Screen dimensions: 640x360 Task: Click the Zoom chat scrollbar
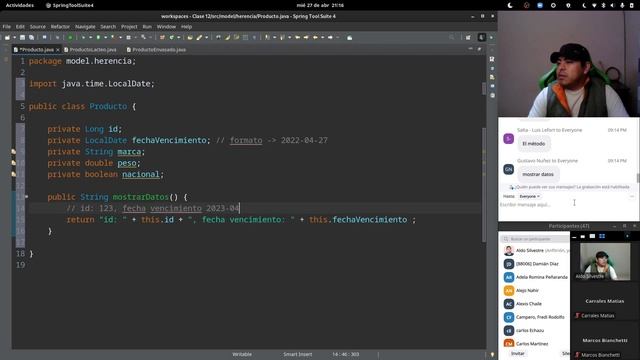[x=638, y=178]
